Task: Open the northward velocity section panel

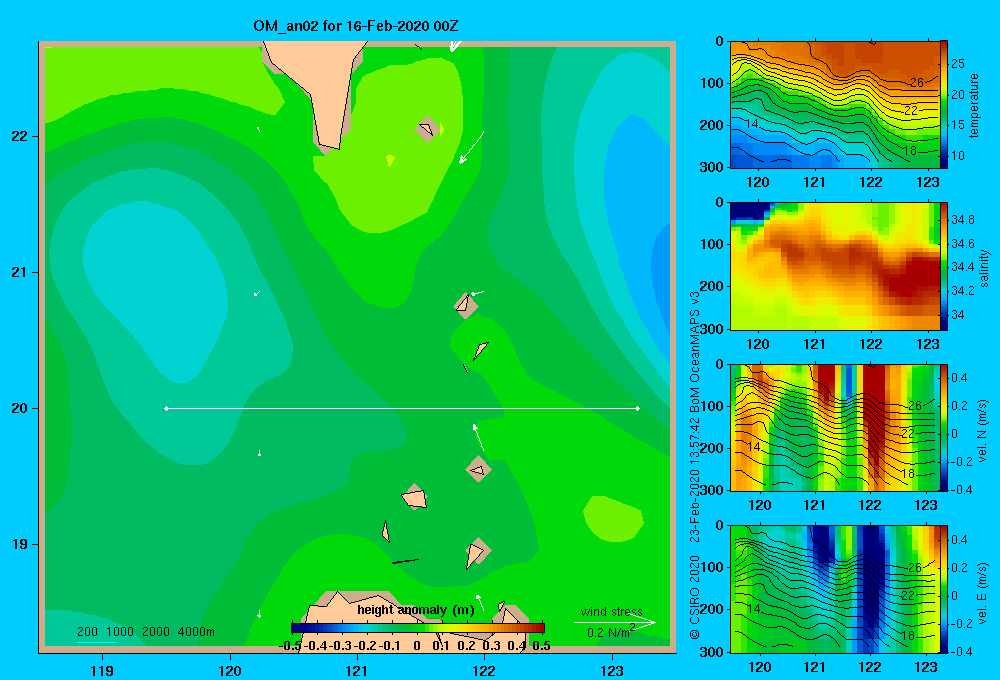Action: coord(835,427)
